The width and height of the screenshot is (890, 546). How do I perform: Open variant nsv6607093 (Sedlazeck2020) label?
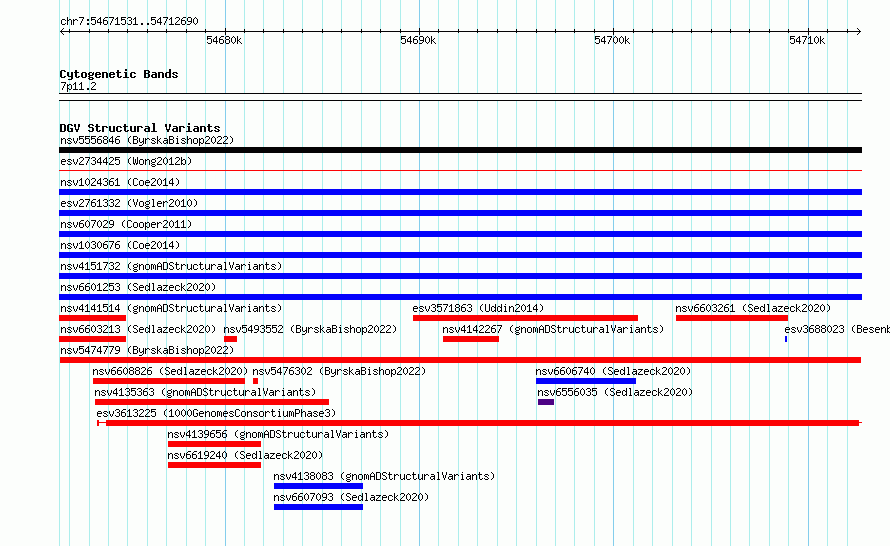(351, 497)
